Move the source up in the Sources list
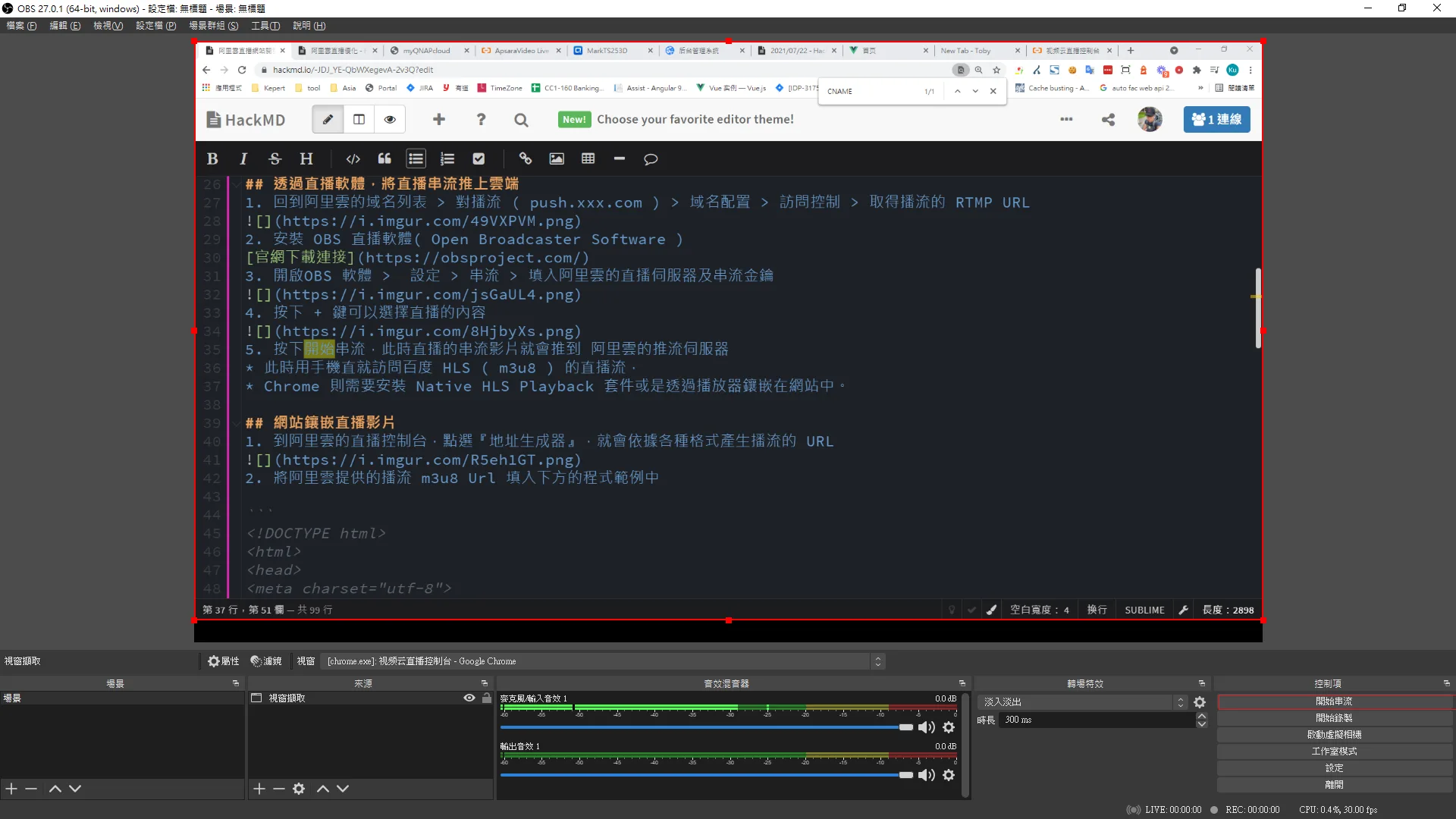This screenshot has width=1456, height=819. [323, 789]
